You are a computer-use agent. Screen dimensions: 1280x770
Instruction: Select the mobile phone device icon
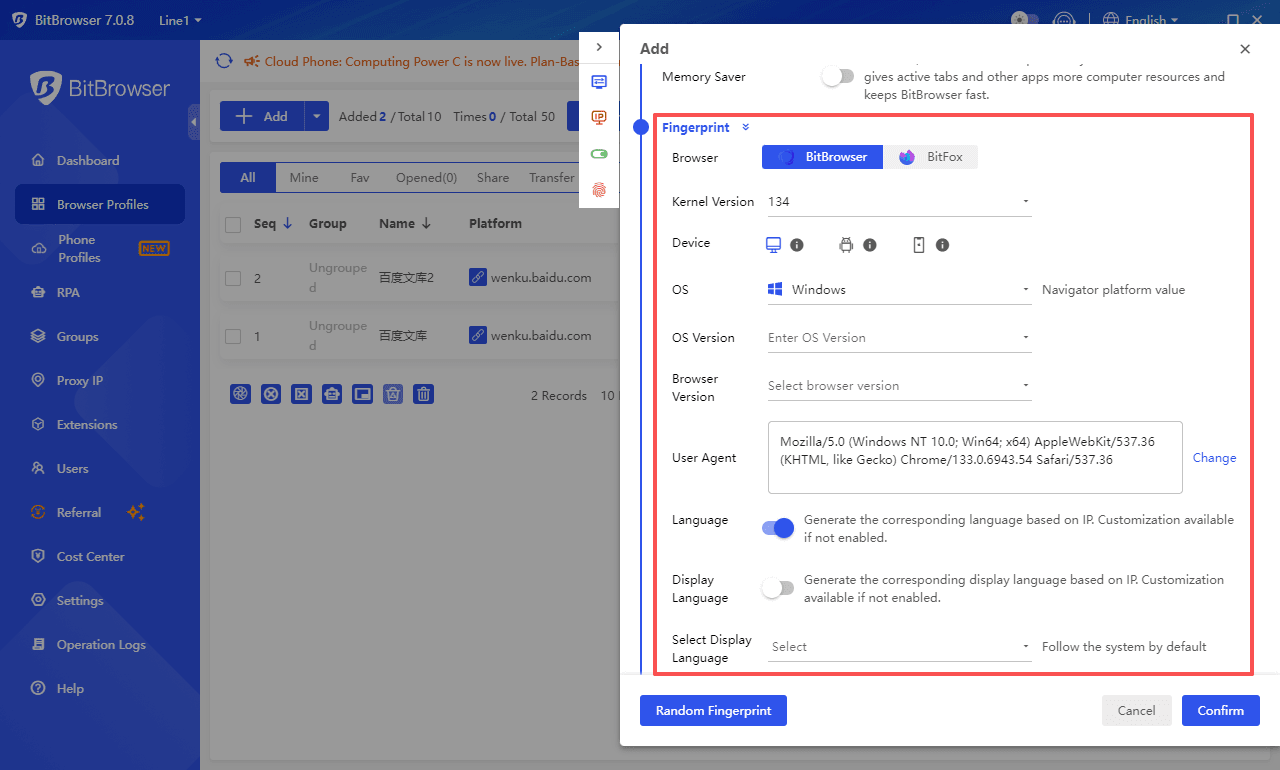click(x=919, y=245)
